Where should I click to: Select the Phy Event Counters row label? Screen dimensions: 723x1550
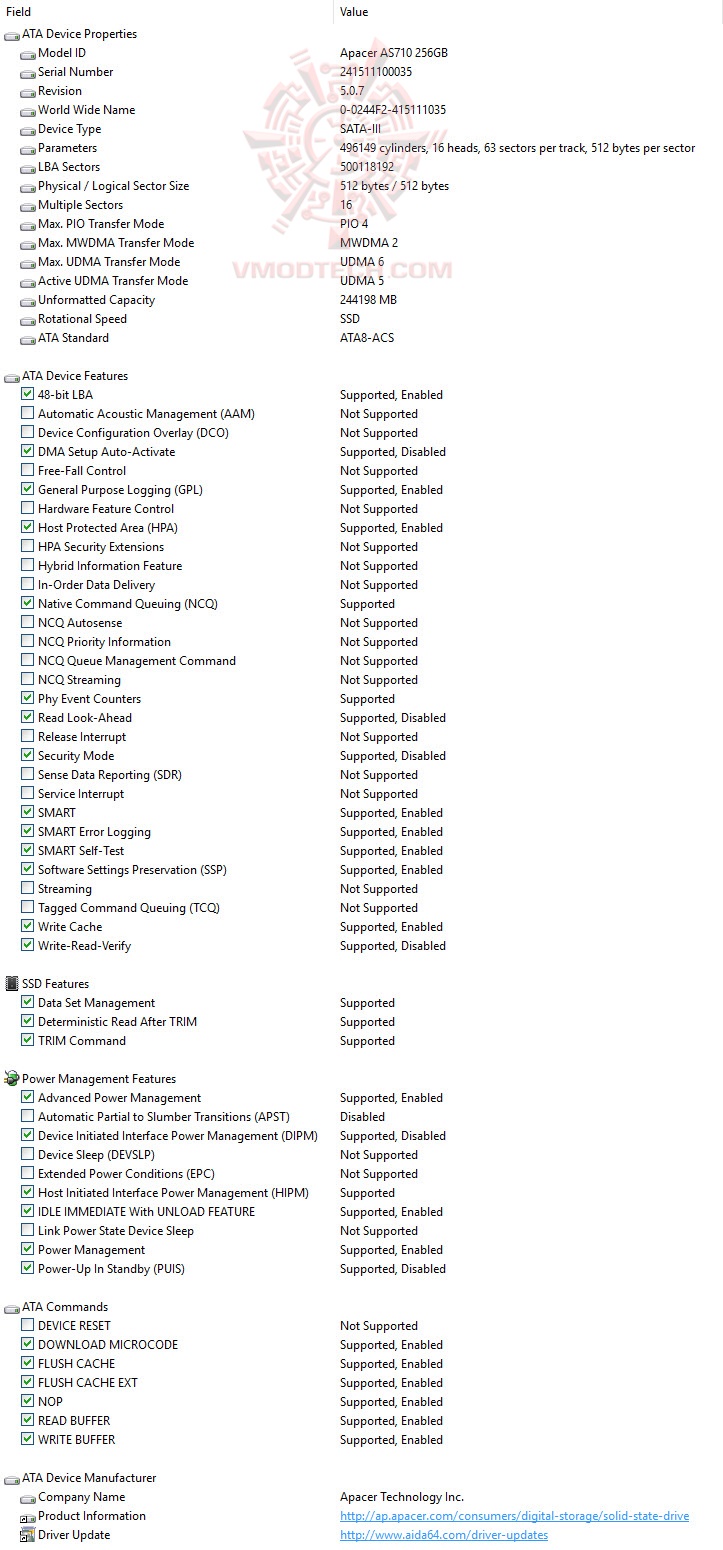pyautogui.click(x=89, y=699)
